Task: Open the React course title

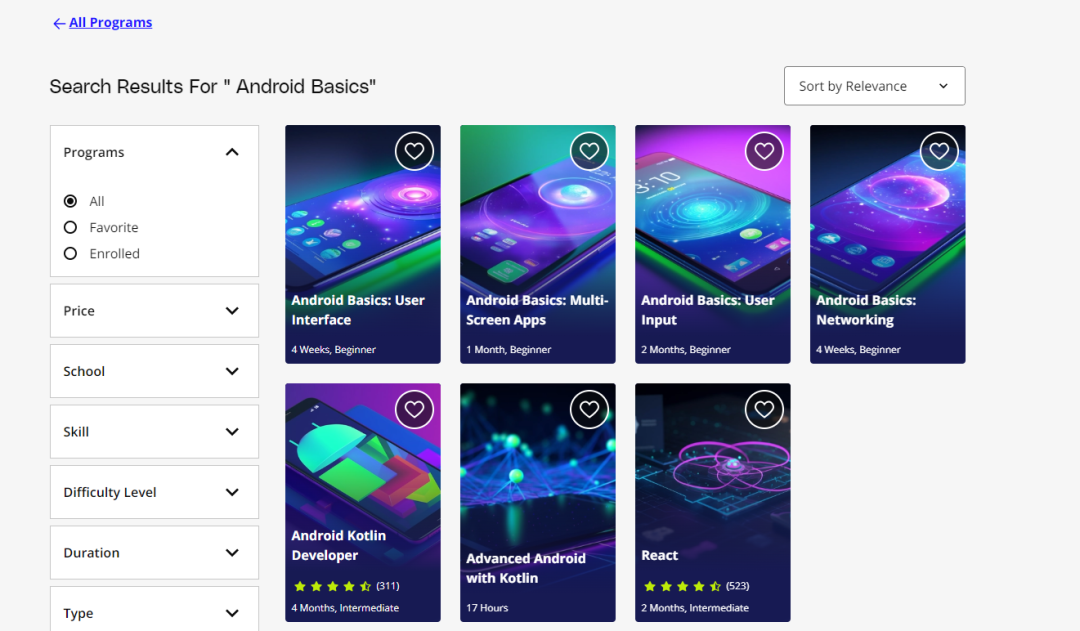Action: click(x=660, y=555)
